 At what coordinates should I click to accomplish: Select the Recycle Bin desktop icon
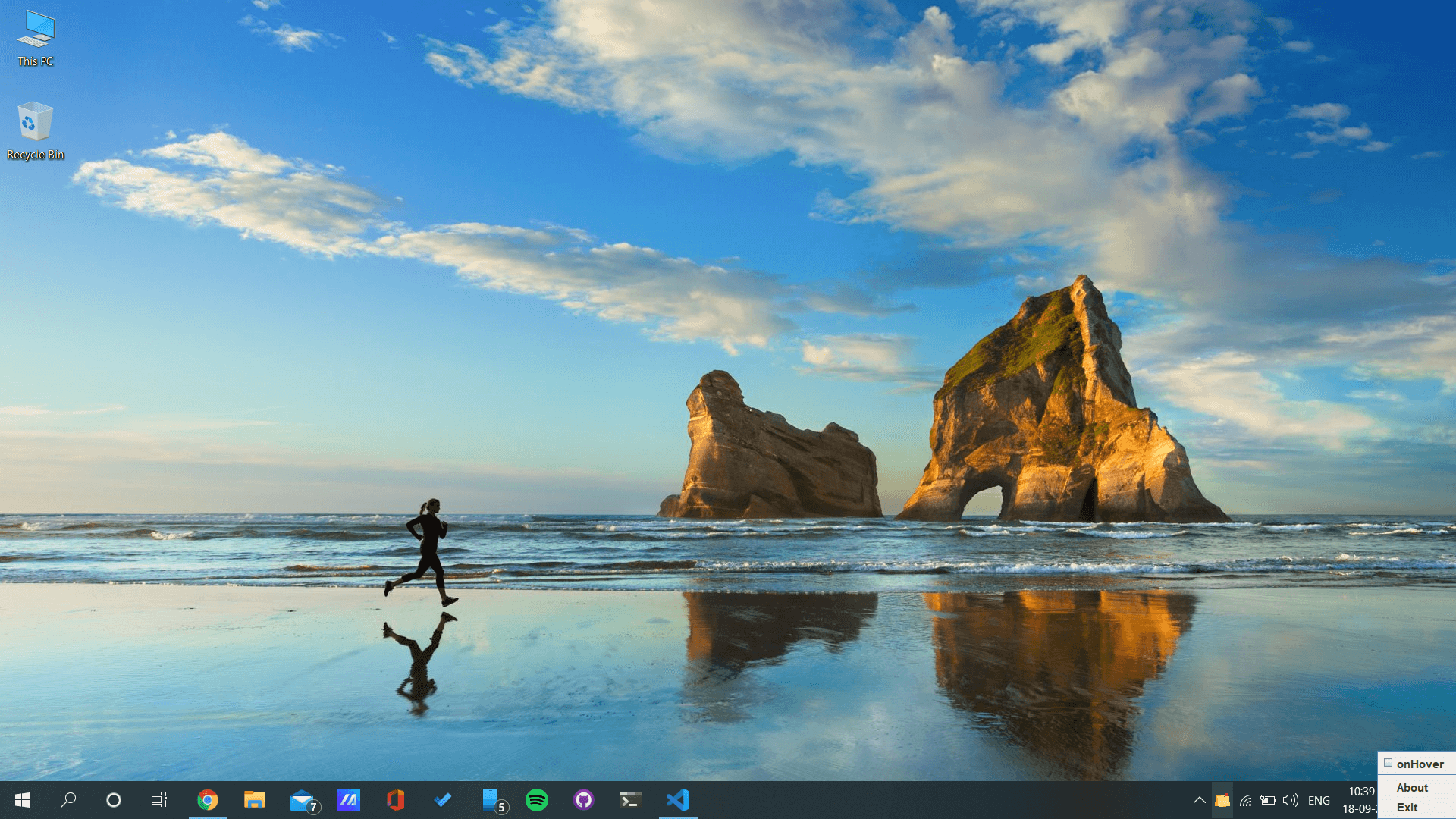point(36,131)
